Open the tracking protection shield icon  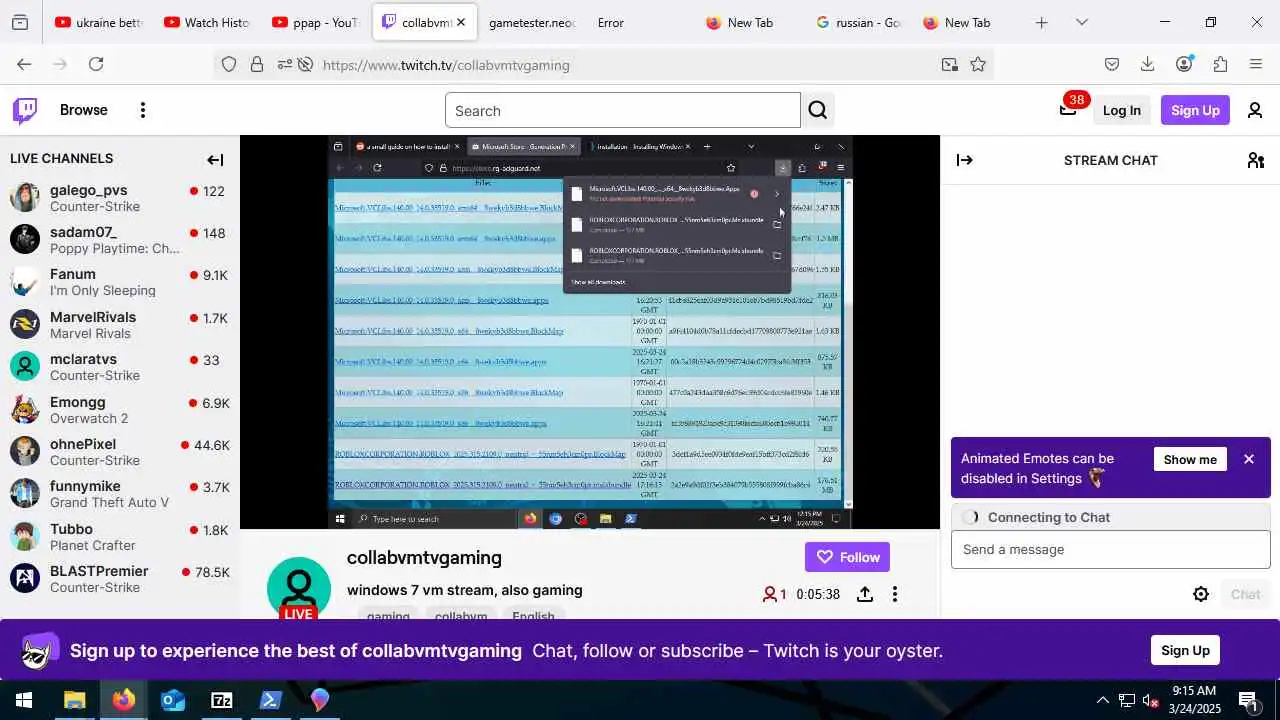point(229,64)
